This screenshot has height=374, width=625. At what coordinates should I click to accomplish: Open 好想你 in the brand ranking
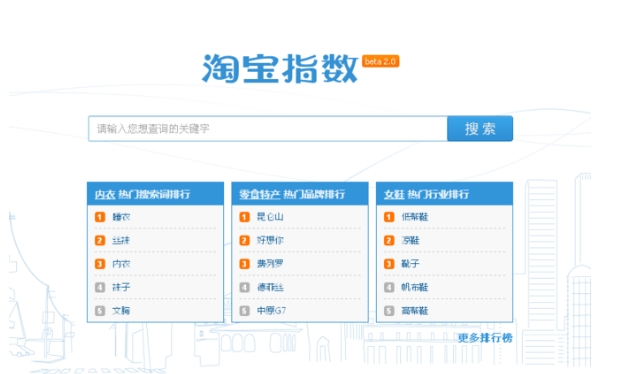click(x=270, y=240)
